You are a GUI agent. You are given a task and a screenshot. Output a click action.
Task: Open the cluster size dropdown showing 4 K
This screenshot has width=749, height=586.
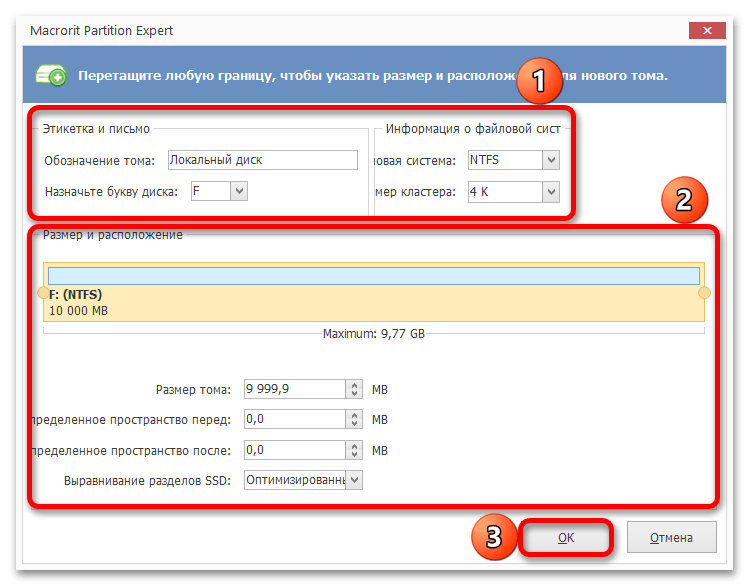coord(551,192)
